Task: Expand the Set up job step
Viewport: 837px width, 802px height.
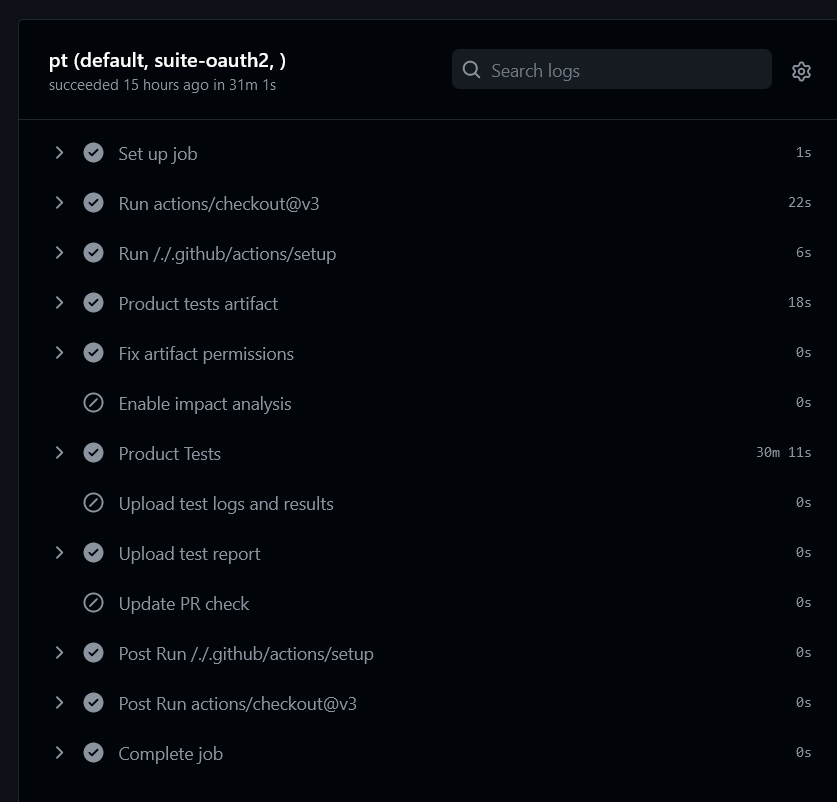Action: click(x=59, y=153)
